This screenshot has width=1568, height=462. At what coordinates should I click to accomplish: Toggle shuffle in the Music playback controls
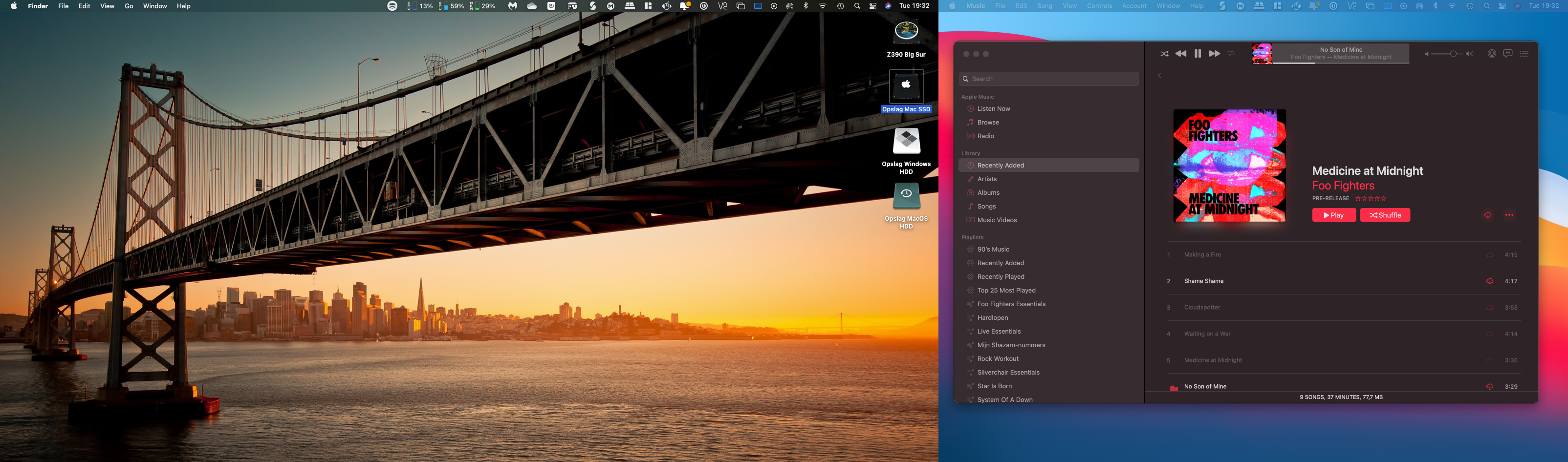point(1164,54)
